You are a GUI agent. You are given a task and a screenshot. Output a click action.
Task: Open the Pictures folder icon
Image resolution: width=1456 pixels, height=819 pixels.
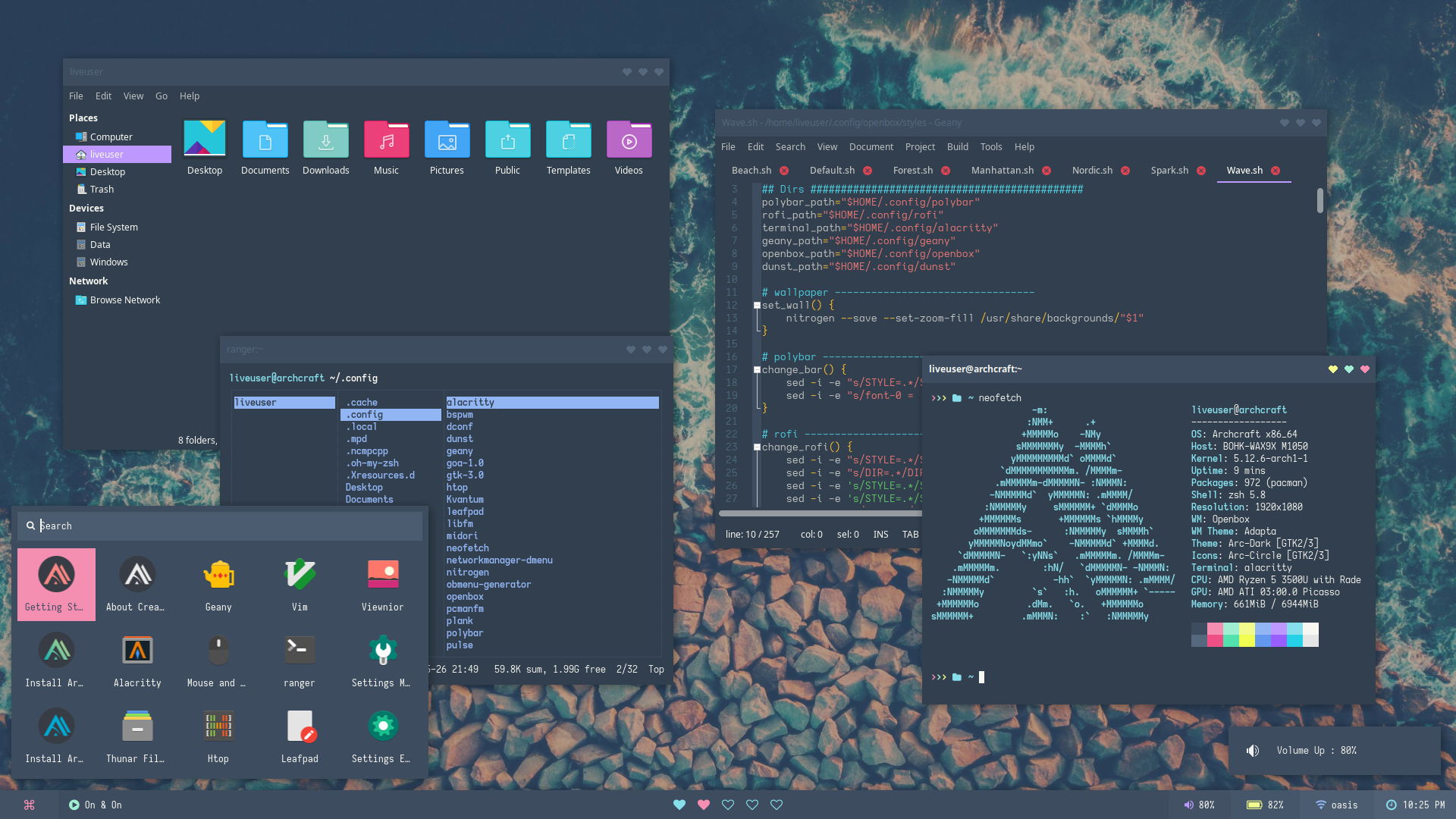447,140
